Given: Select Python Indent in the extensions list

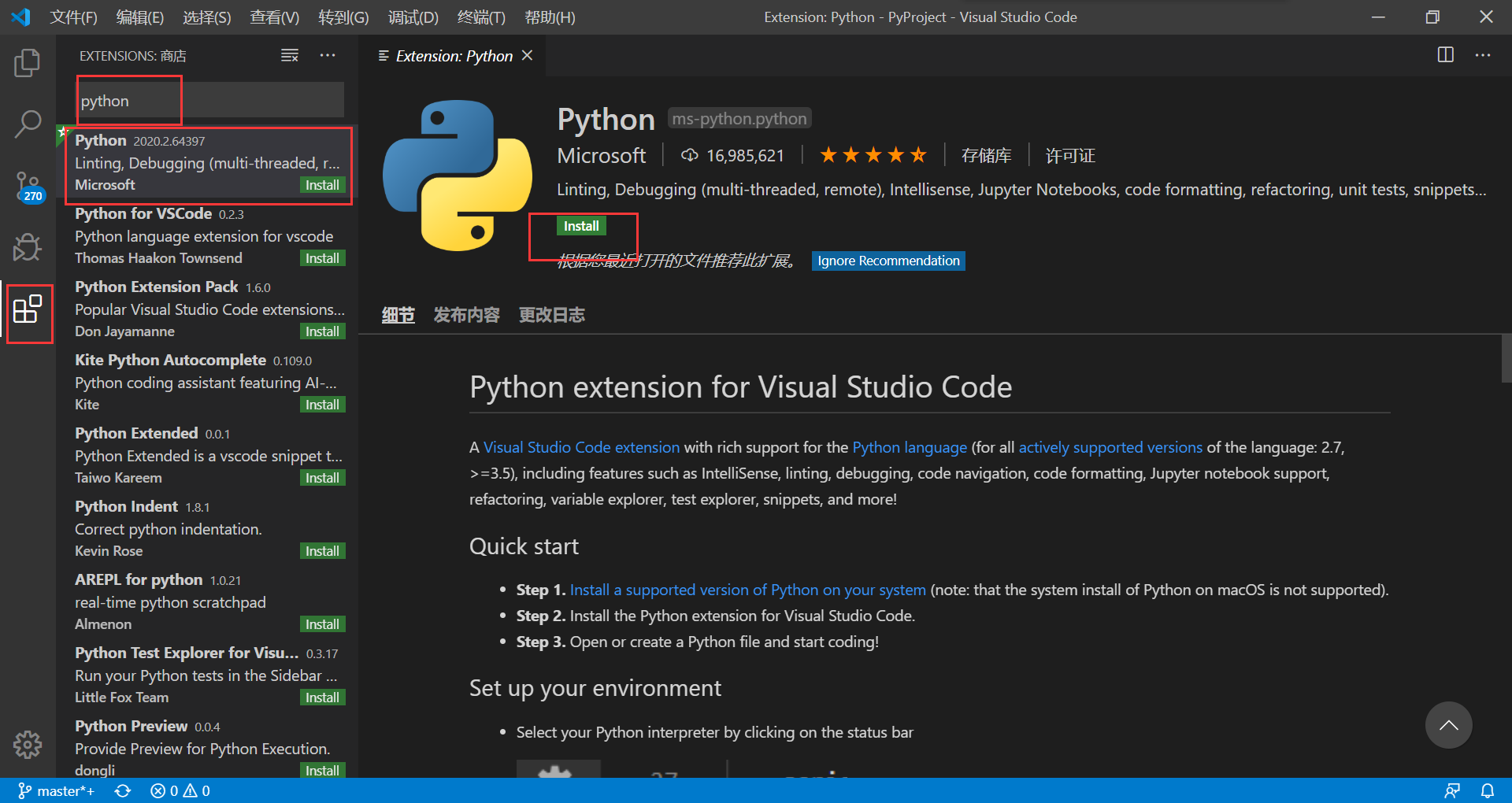Looking at the screenshot, I should tap(207, 527).
